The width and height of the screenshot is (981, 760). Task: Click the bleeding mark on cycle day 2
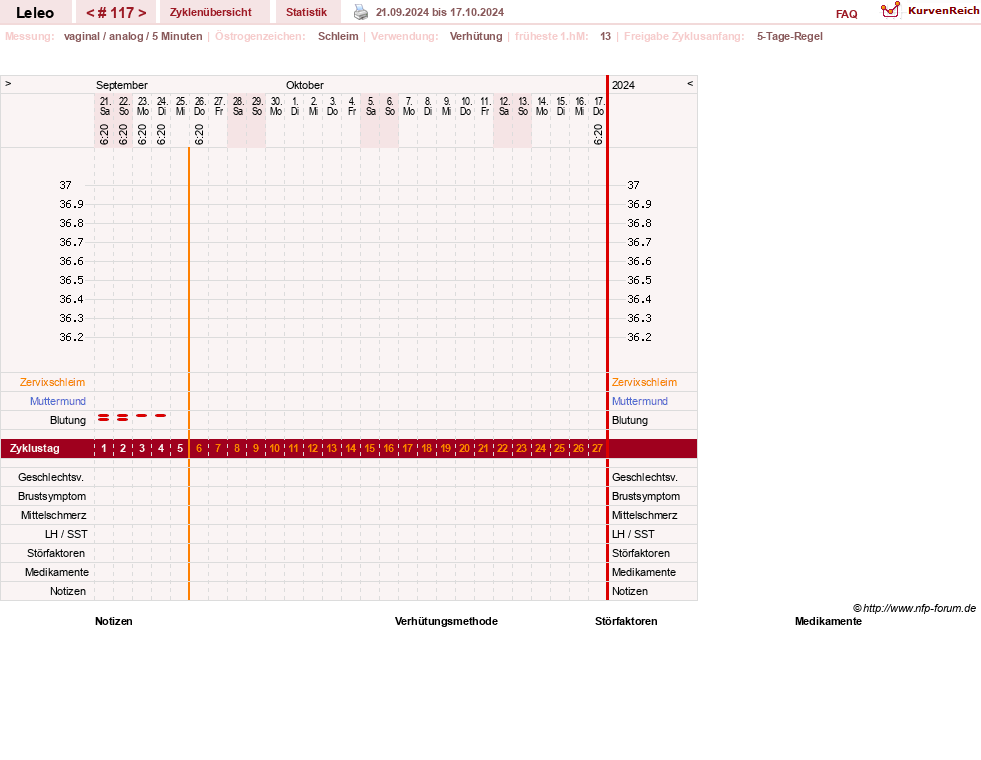point(123,417)
